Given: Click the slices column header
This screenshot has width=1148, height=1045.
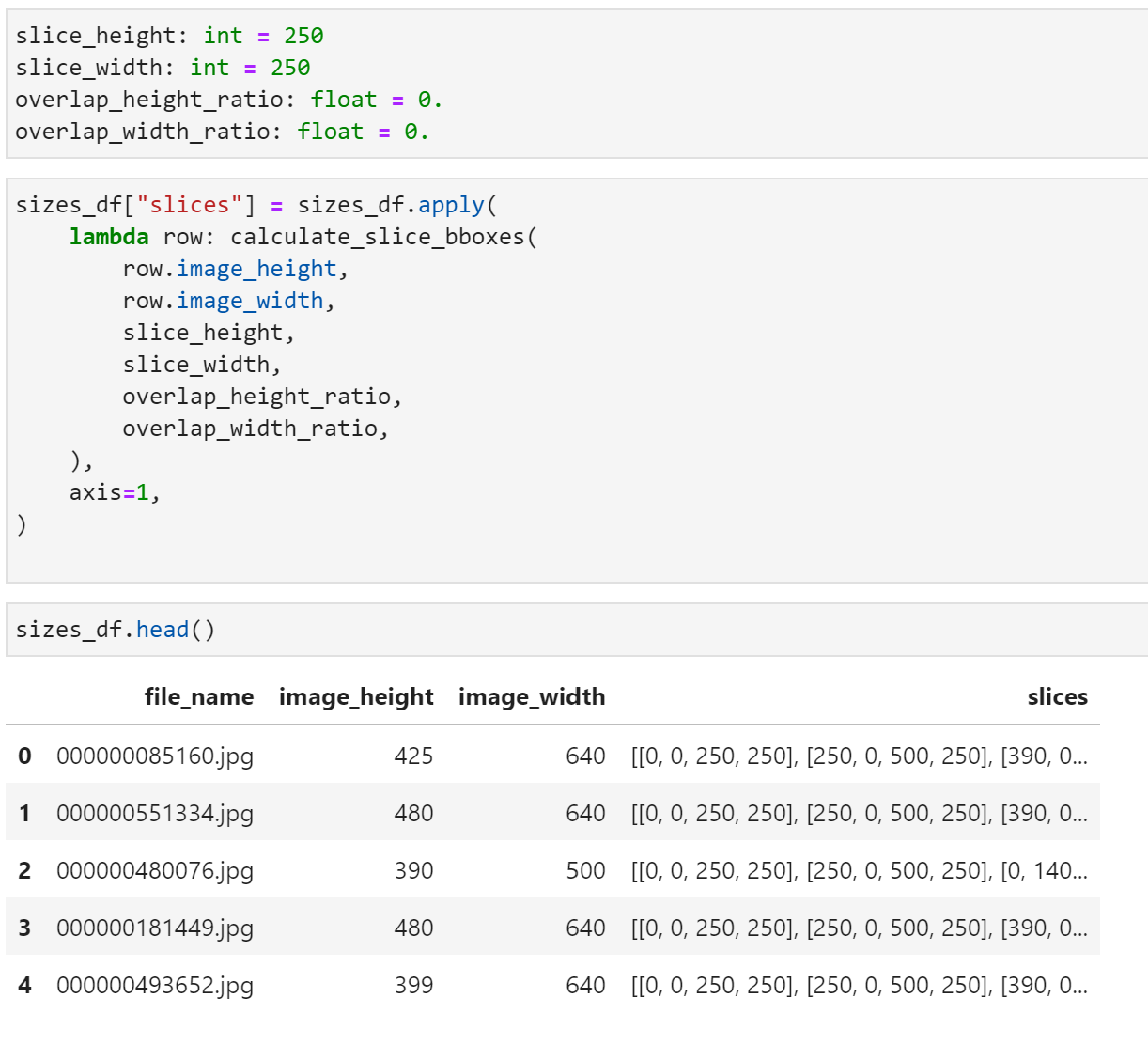Looking at the screenshot, I should point(1057,697).
